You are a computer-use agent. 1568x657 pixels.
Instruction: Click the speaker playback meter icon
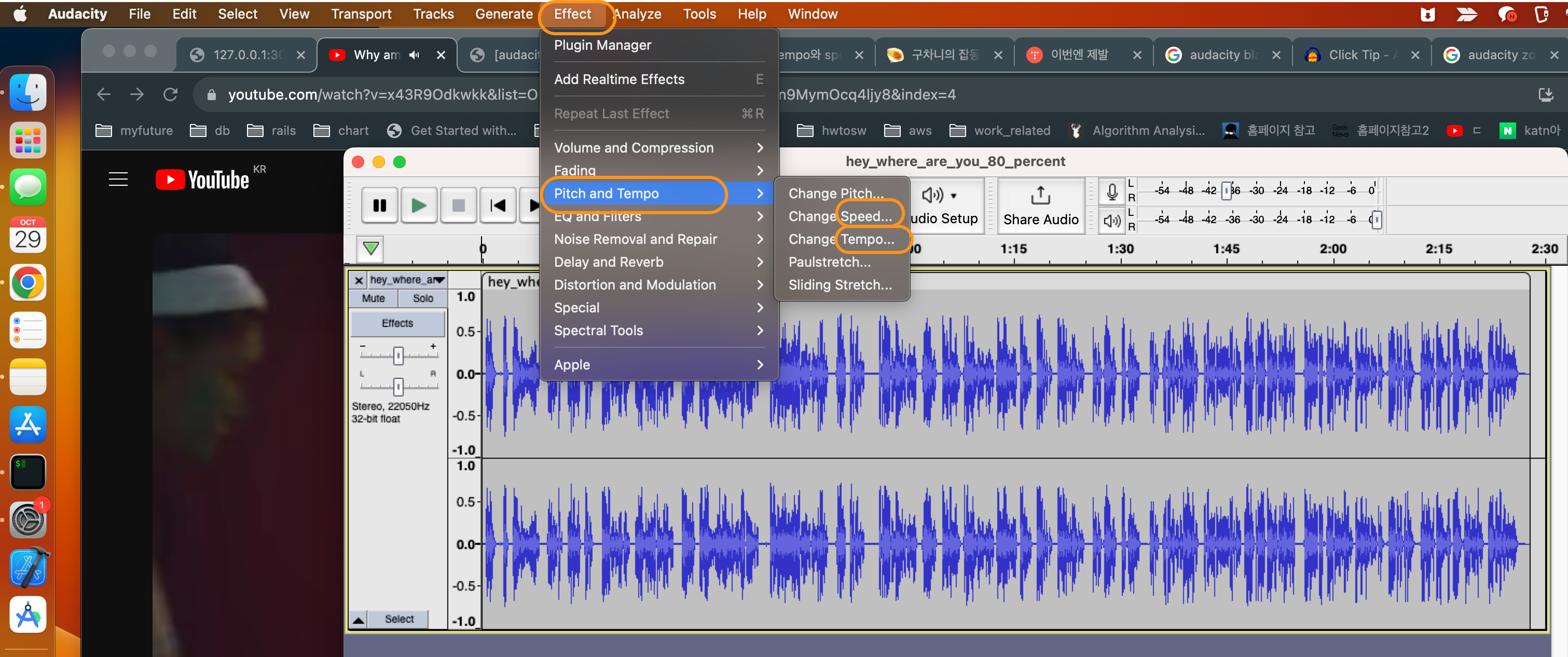[1111, 221]
